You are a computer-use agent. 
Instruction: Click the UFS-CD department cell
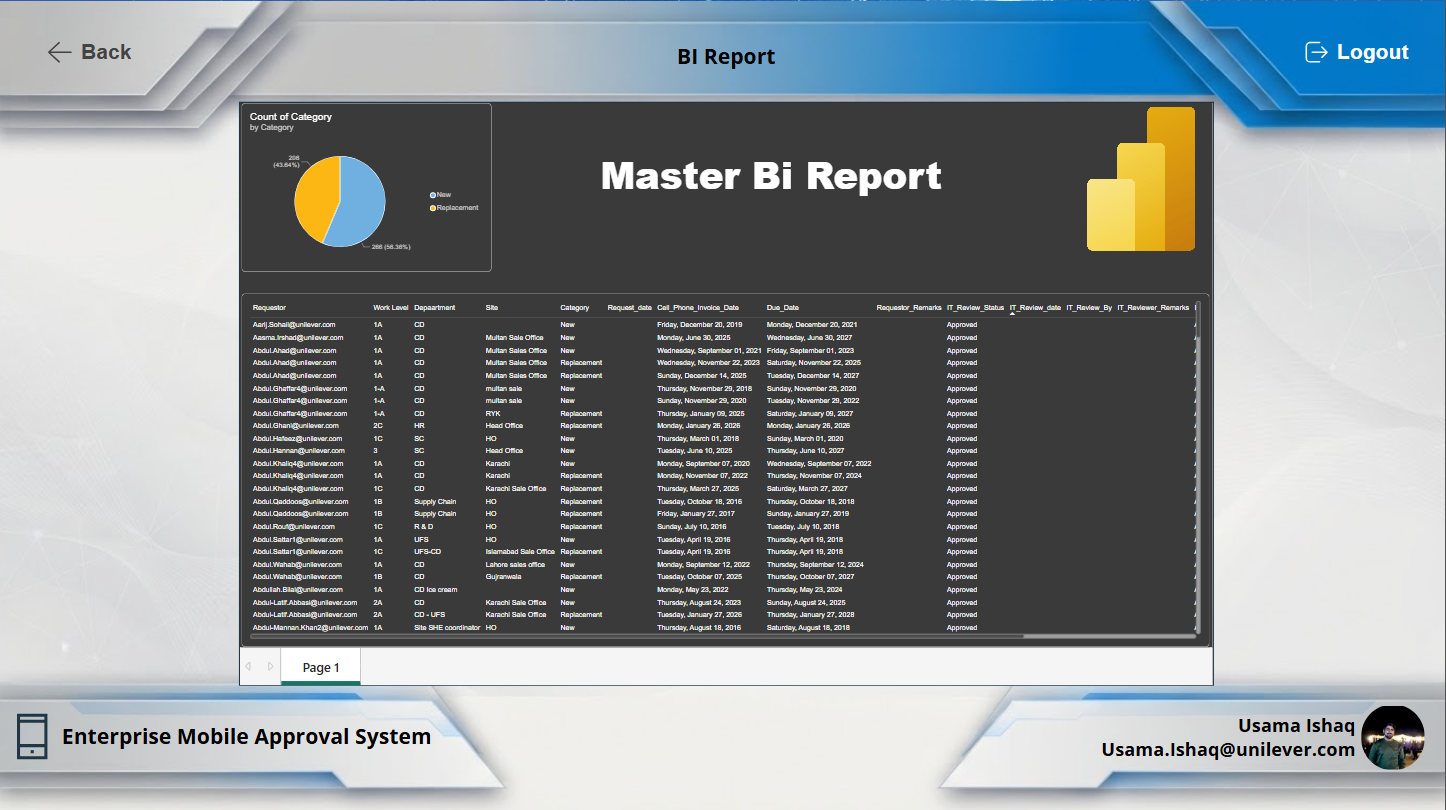[x=428, y=552]
